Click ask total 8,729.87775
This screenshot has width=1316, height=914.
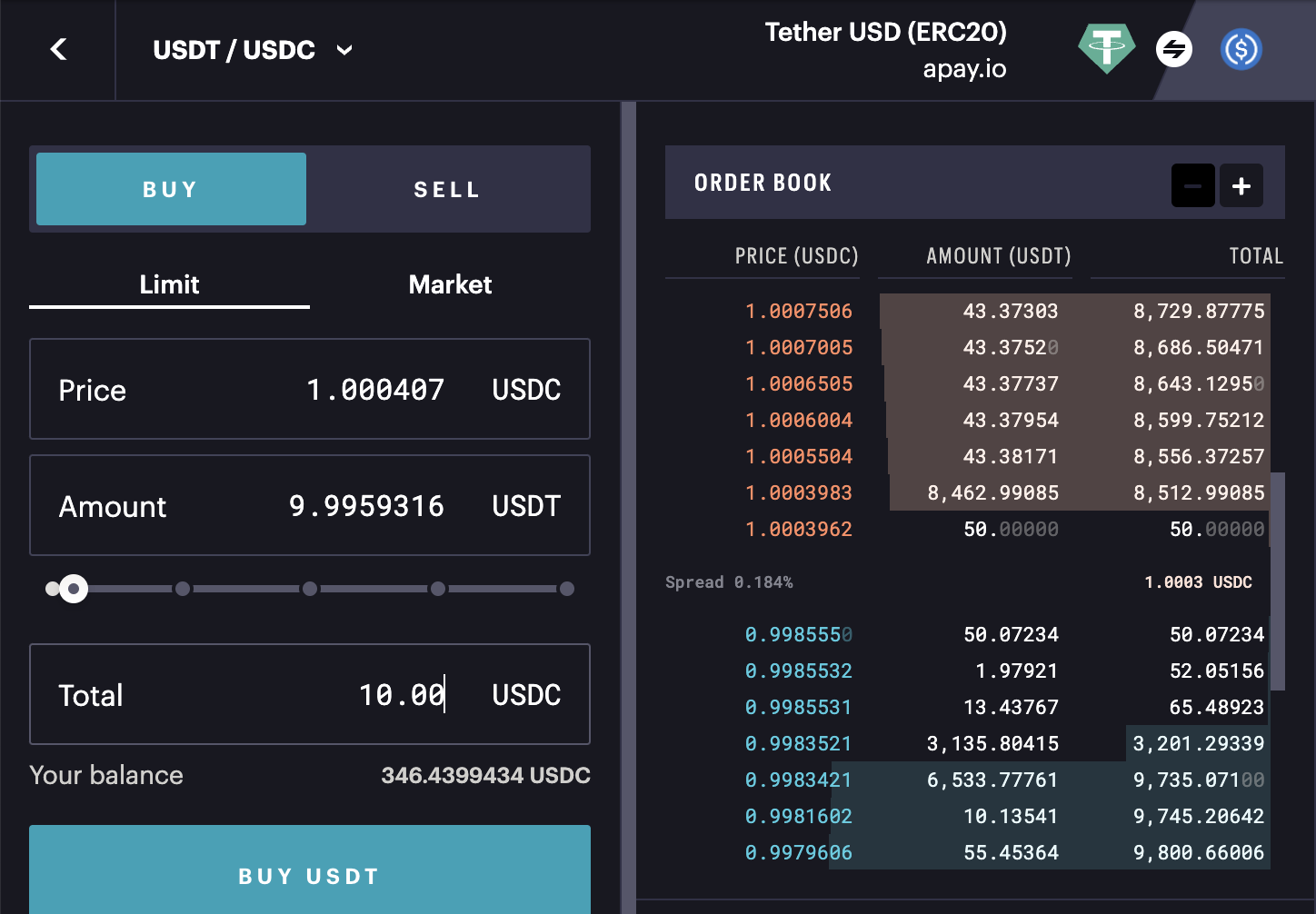pos(1199,311)
